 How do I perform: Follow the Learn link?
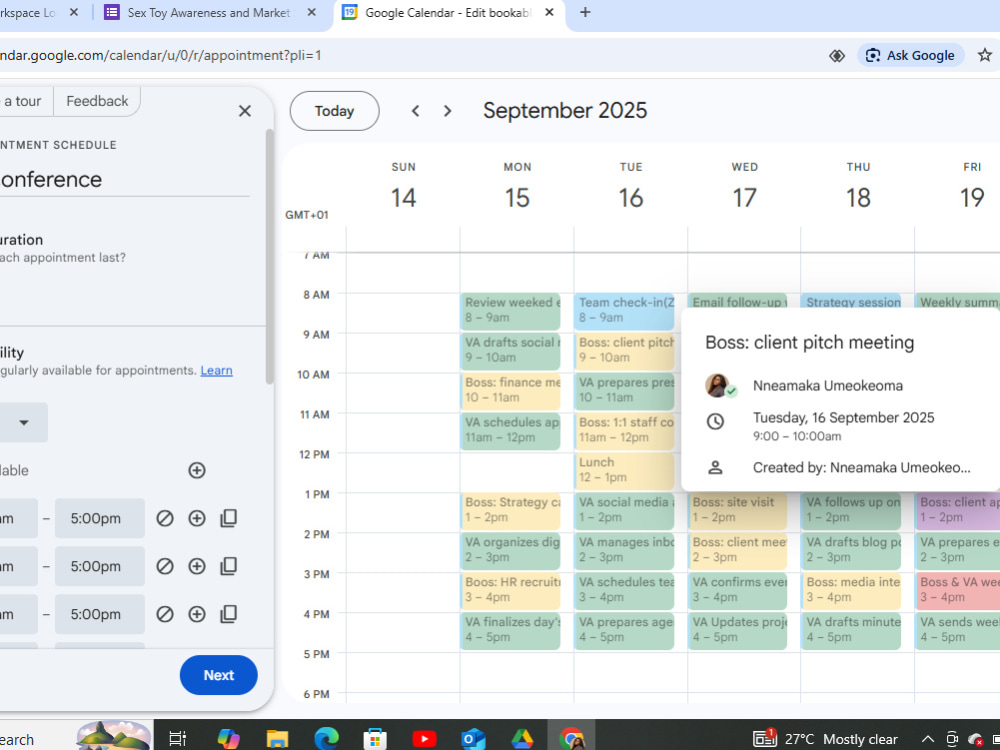216,371
